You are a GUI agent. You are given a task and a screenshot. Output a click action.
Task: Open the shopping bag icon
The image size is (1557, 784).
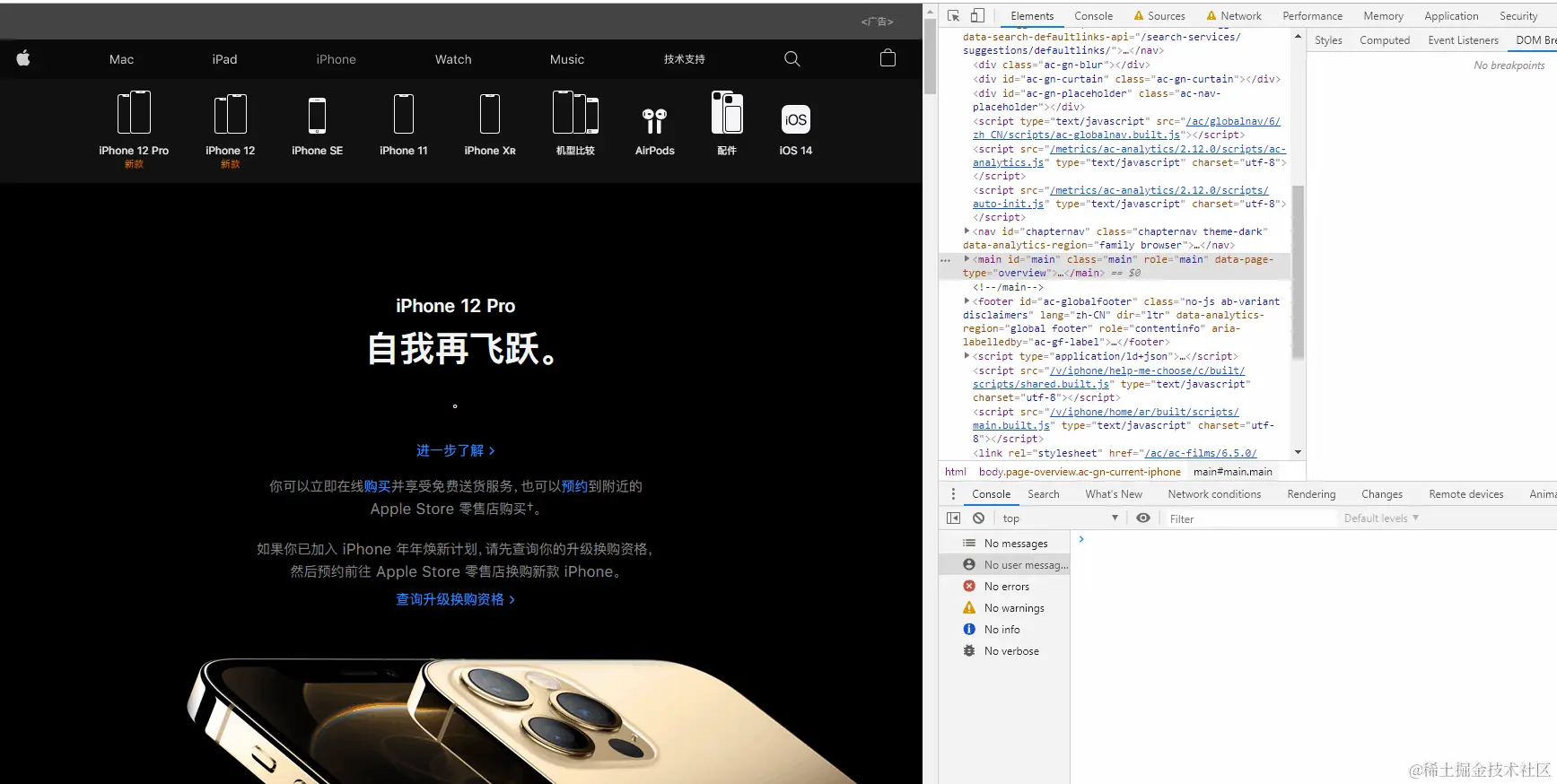tap(888, 58)
